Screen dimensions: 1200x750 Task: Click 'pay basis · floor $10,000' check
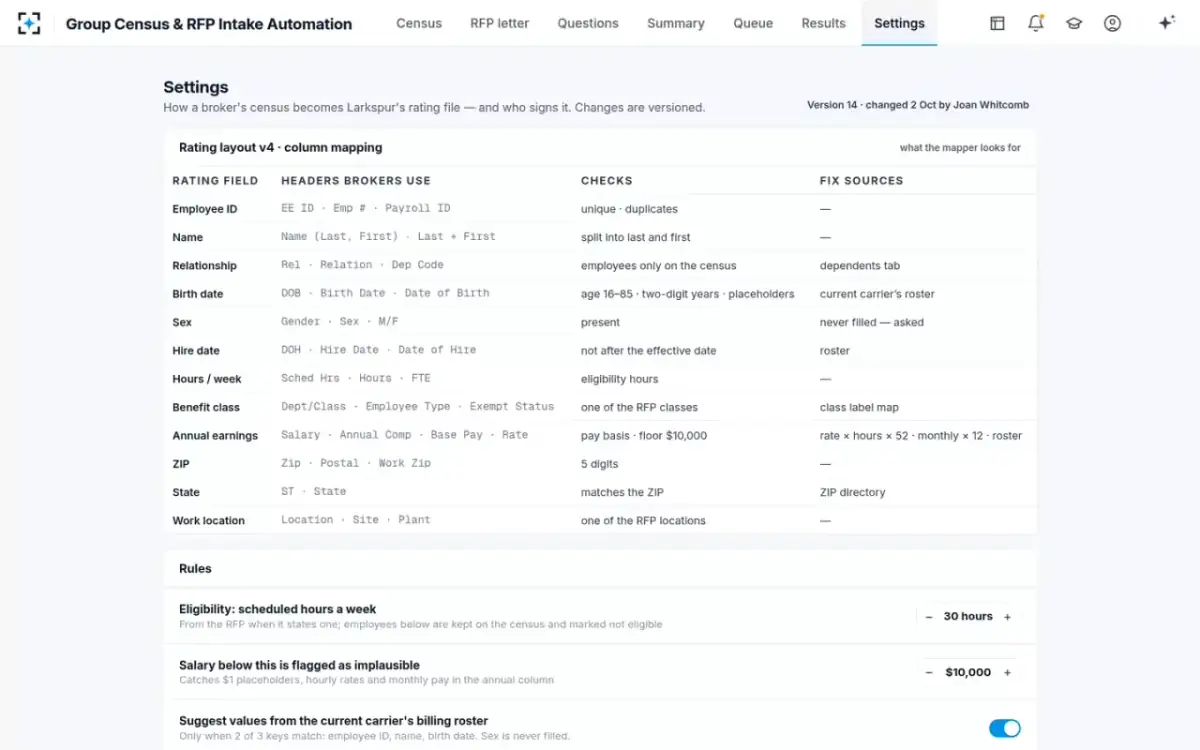(x=644, y=436)
